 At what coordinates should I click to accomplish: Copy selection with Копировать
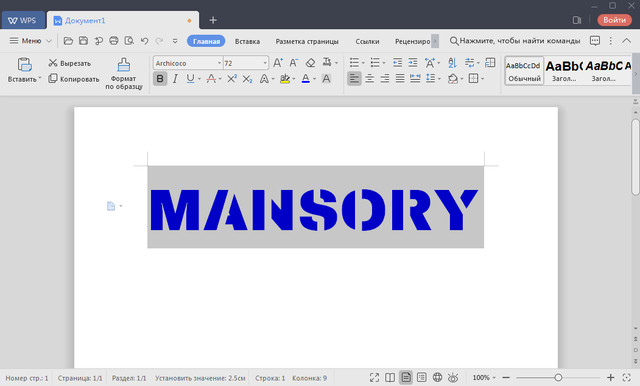(73, 79)
